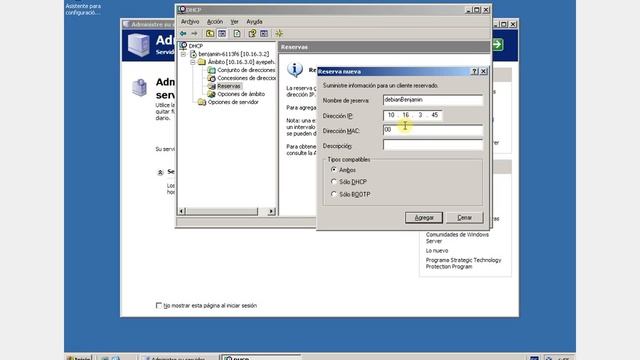Select the Ambos radio button

[334, 170]
